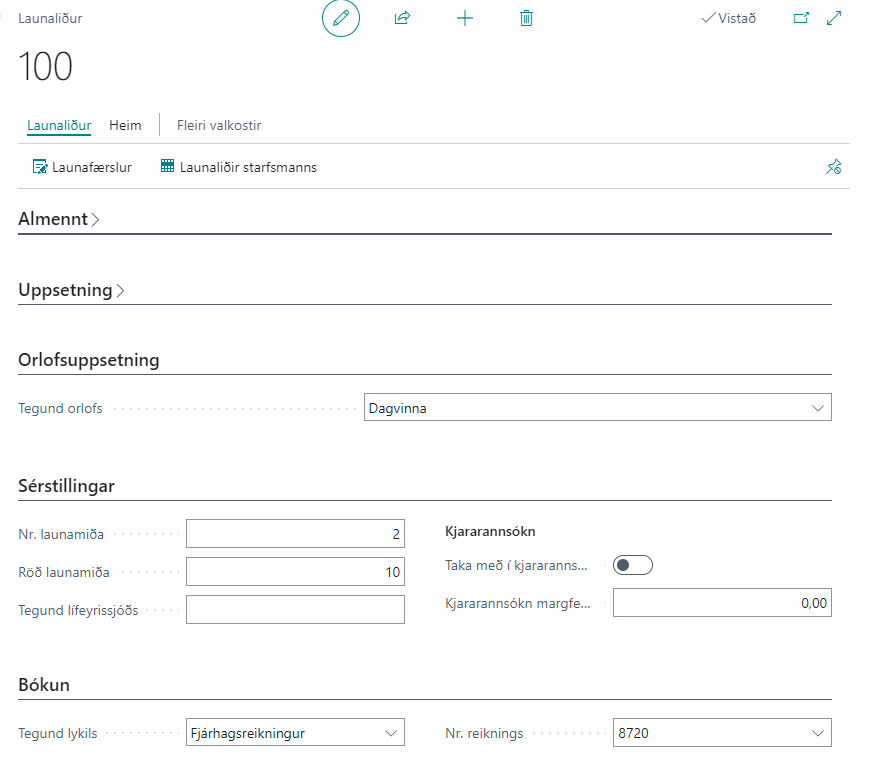
Task: Toggle the Taka með í kjararannsókn switch
Action: [x=632, y=566]
